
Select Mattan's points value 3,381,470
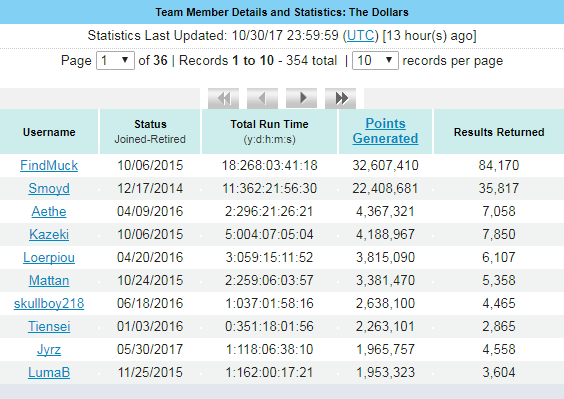pos(385,281)
